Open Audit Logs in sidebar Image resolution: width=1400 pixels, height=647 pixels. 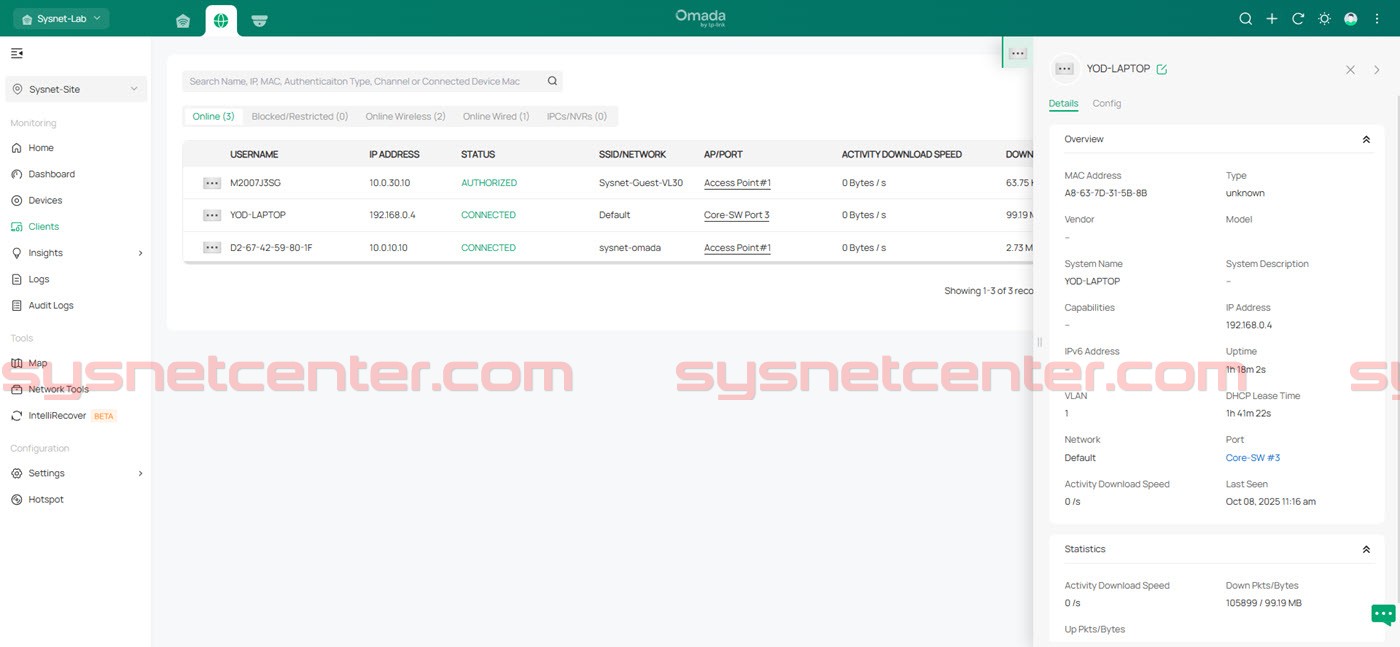51,306
